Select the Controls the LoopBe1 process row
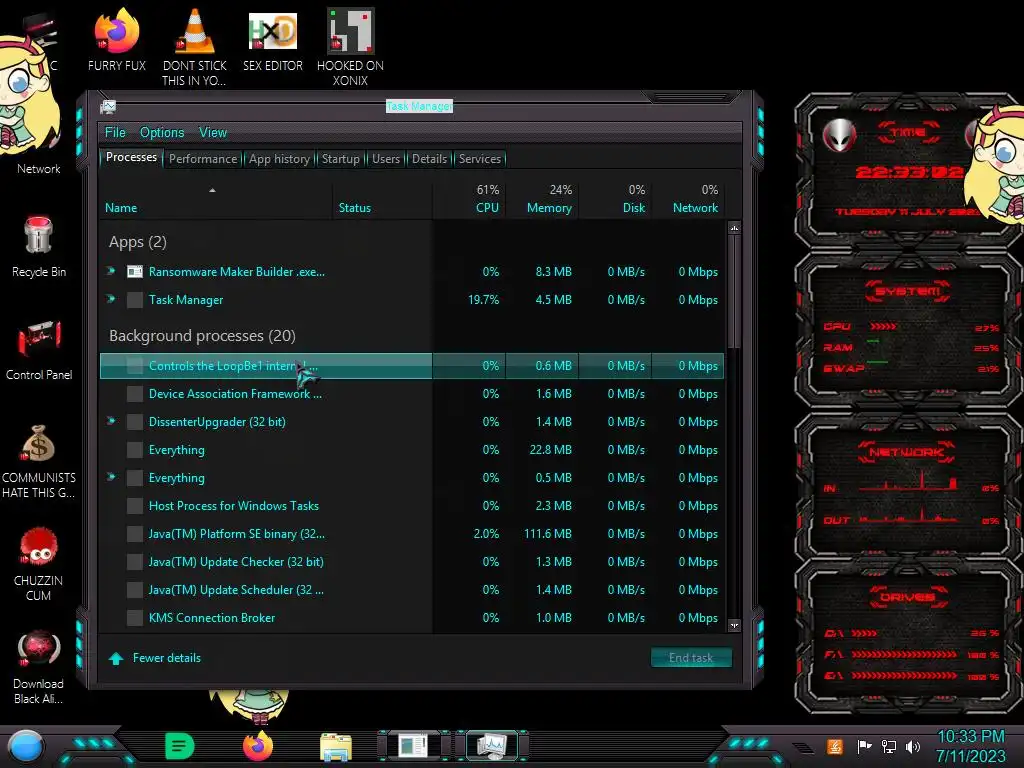This screenshot has height=768, width=1024. click(412, 366)
